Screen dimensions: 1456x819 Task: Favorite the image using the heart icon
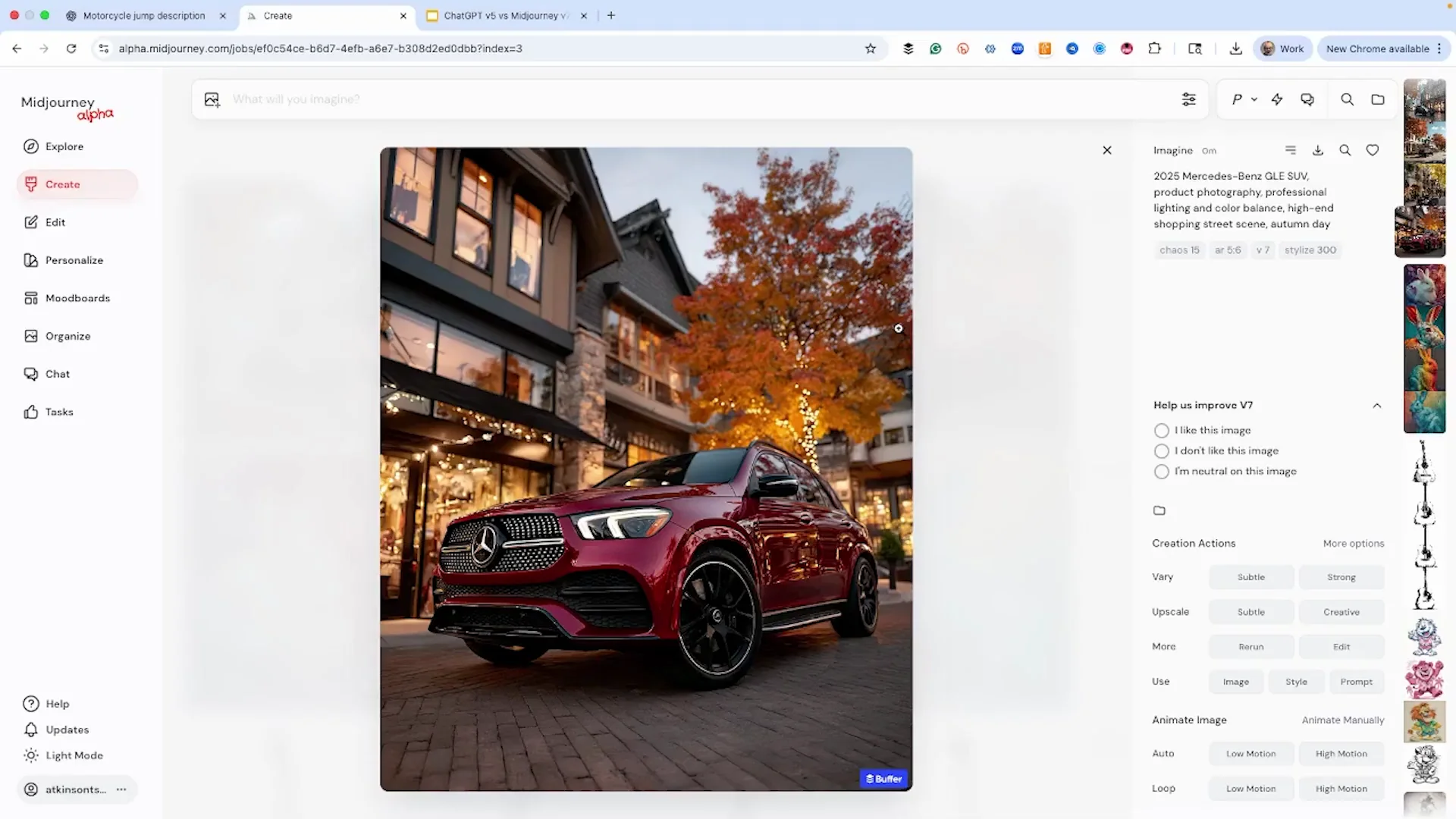(x=1373, y=150)
